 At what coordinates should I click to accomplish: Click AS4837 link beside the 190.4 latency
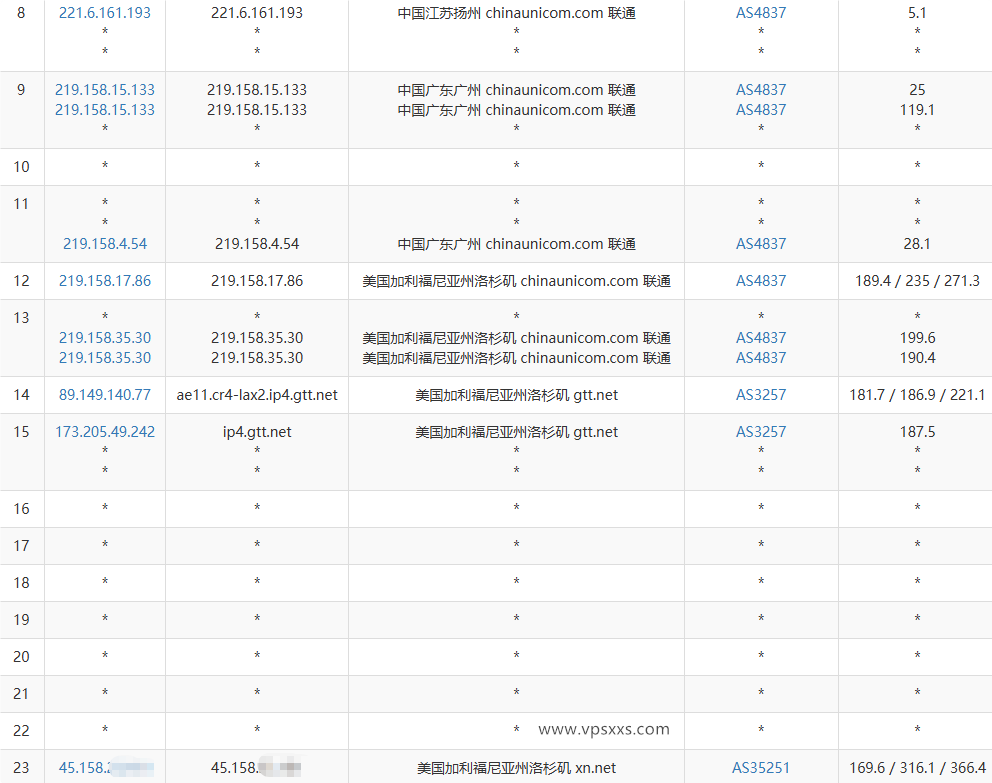(x=761, y=358)
